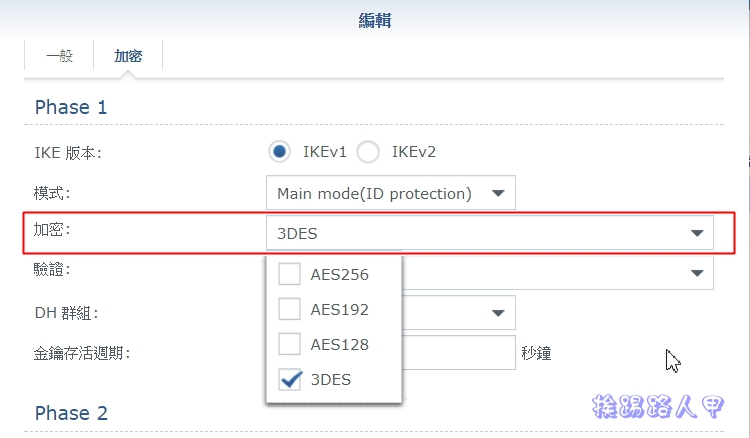Viewport: 750px width, 438px height.
Task: Click the 3DES option label
Action: click(331, 379)
